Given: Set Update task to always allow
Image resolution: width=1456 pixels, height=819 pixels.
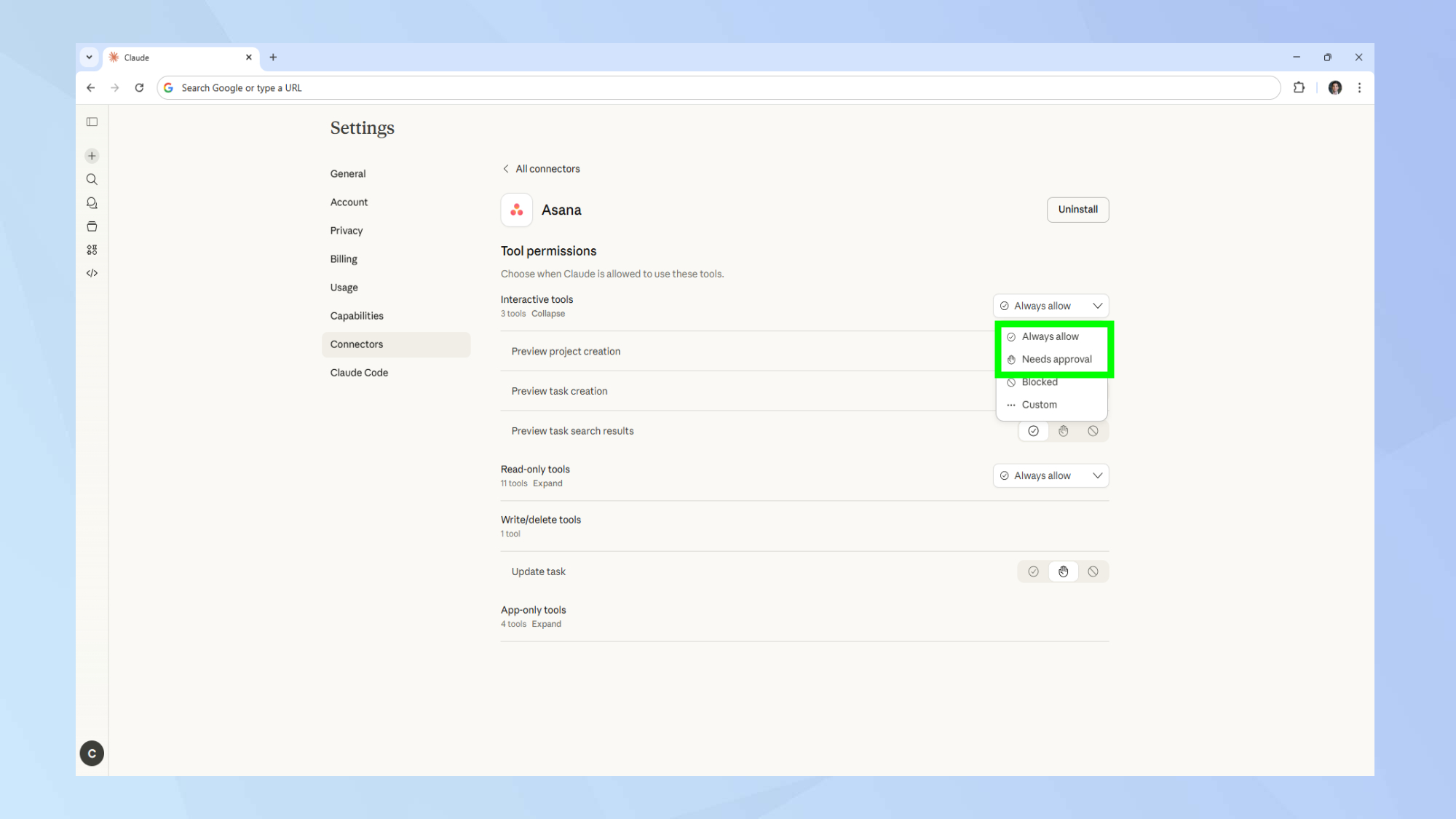Looking at the screenshot, I should 1033,571.
